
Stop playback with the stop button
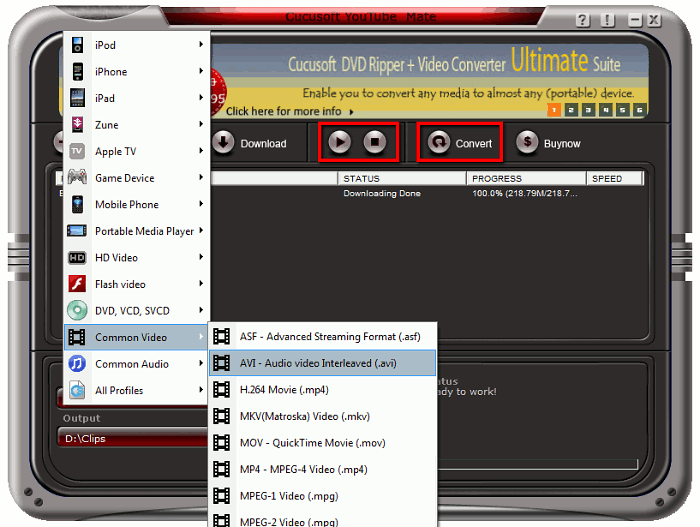click(375, 142)
